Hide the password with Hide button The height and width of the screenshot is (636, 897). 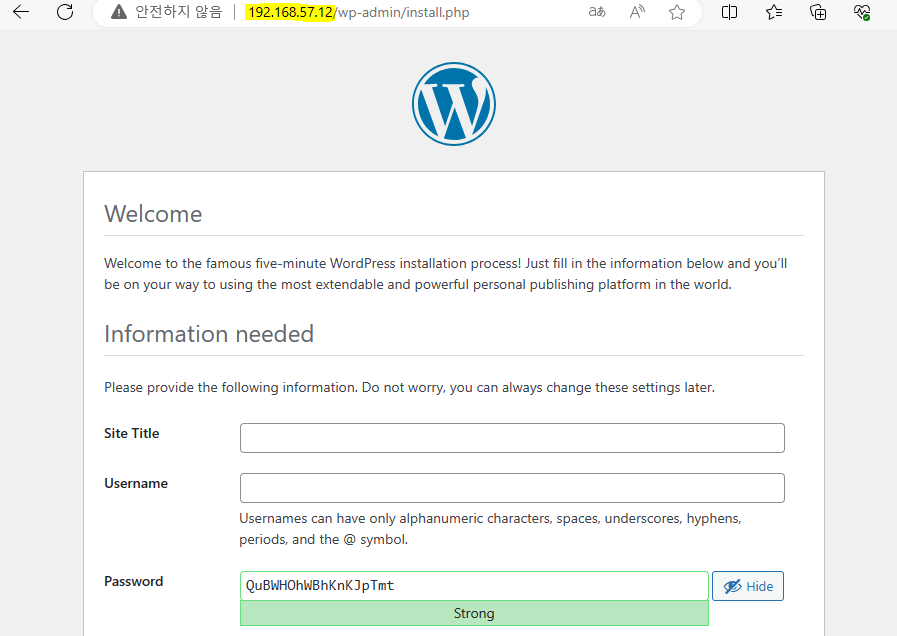tap(748, 586)
